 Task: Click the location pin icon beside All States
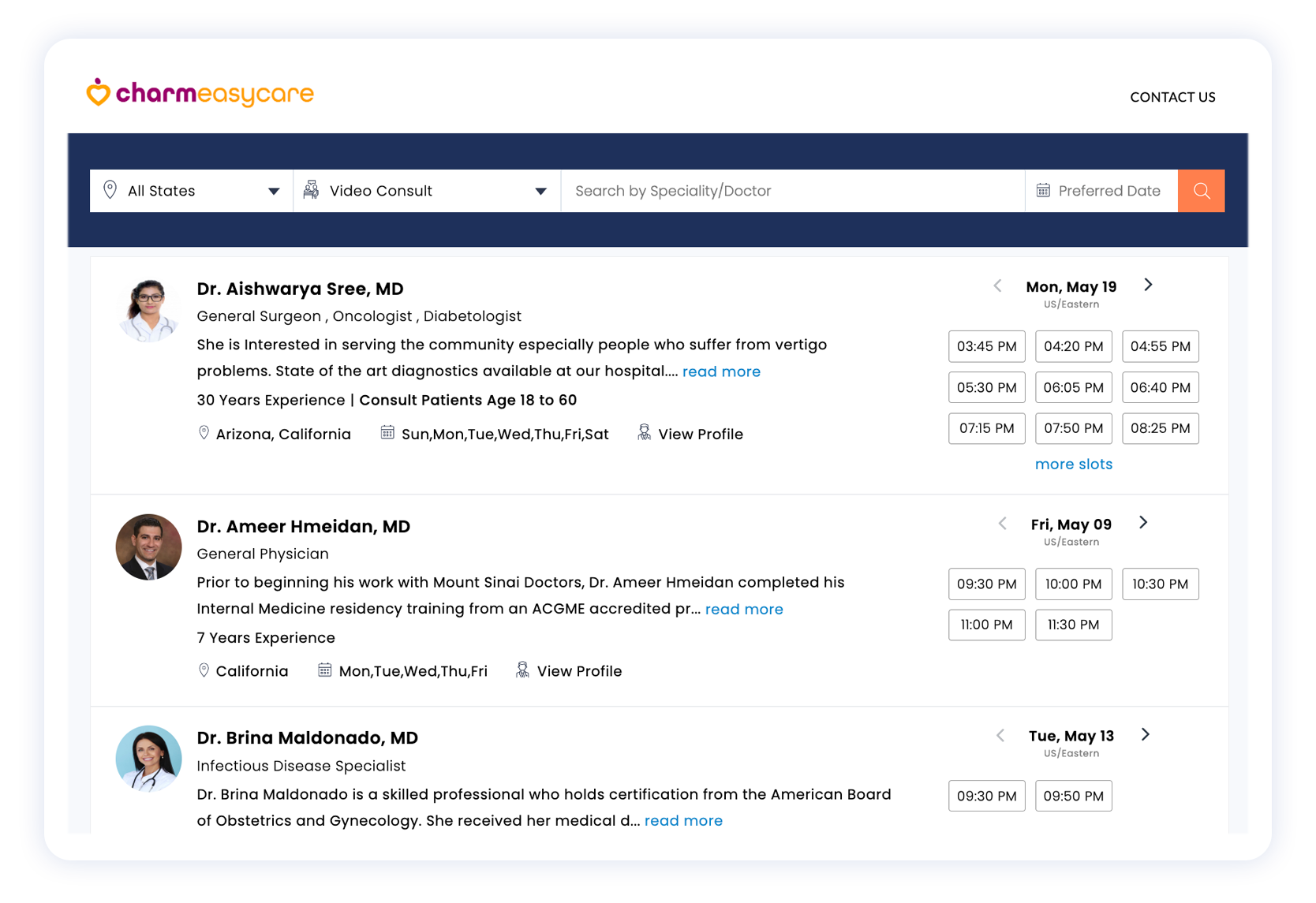[x=110, y=190]
